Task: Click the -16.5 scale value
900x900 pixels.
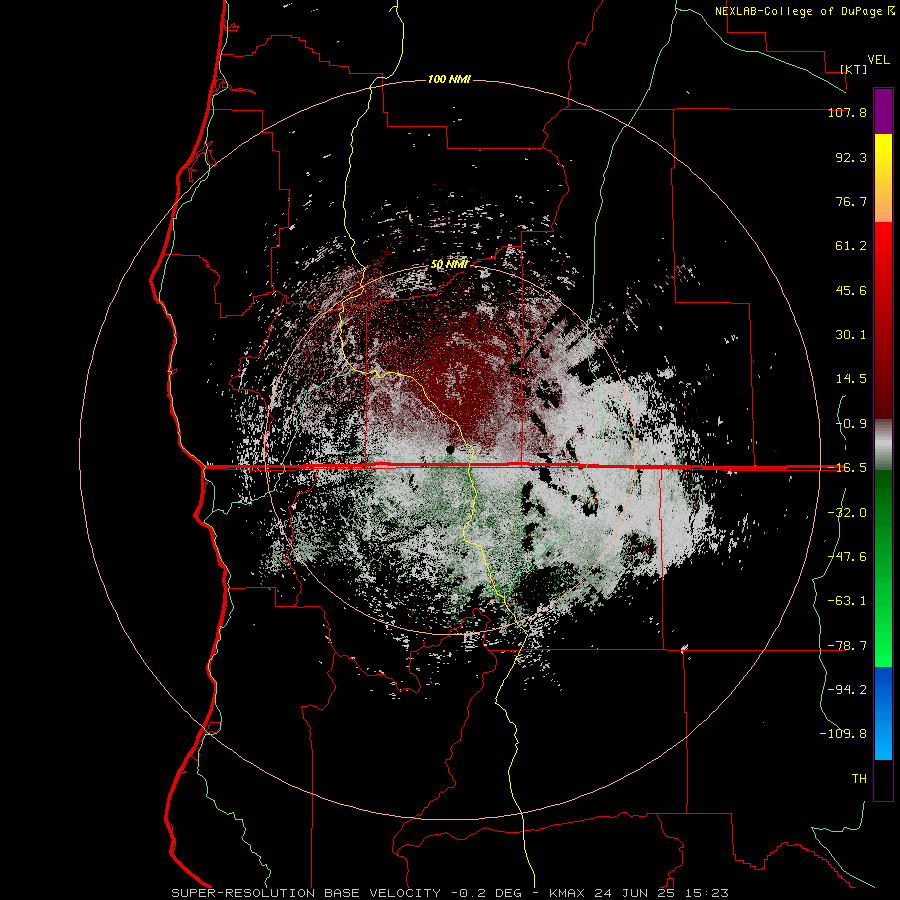Action: 847,468
